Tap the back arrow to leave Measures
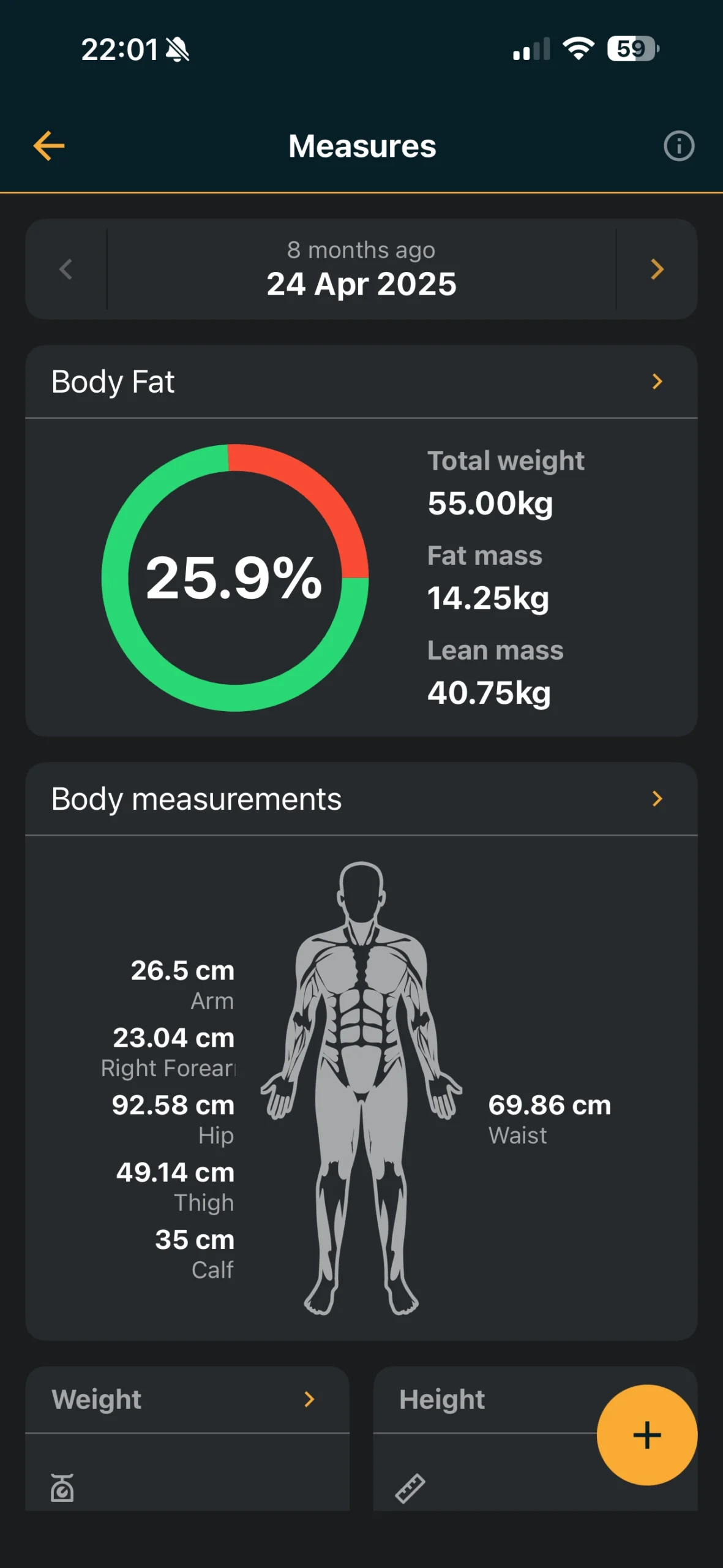 (x=49, y=146)
